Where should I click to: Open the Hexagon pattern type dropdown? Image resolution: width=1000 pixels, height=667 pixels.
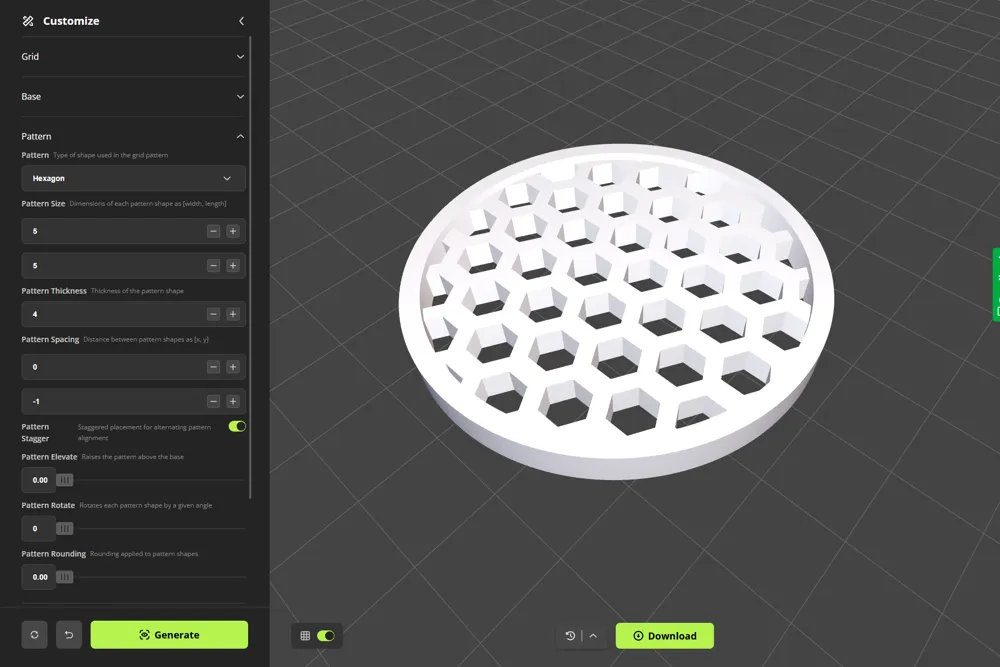click(133, 177)
